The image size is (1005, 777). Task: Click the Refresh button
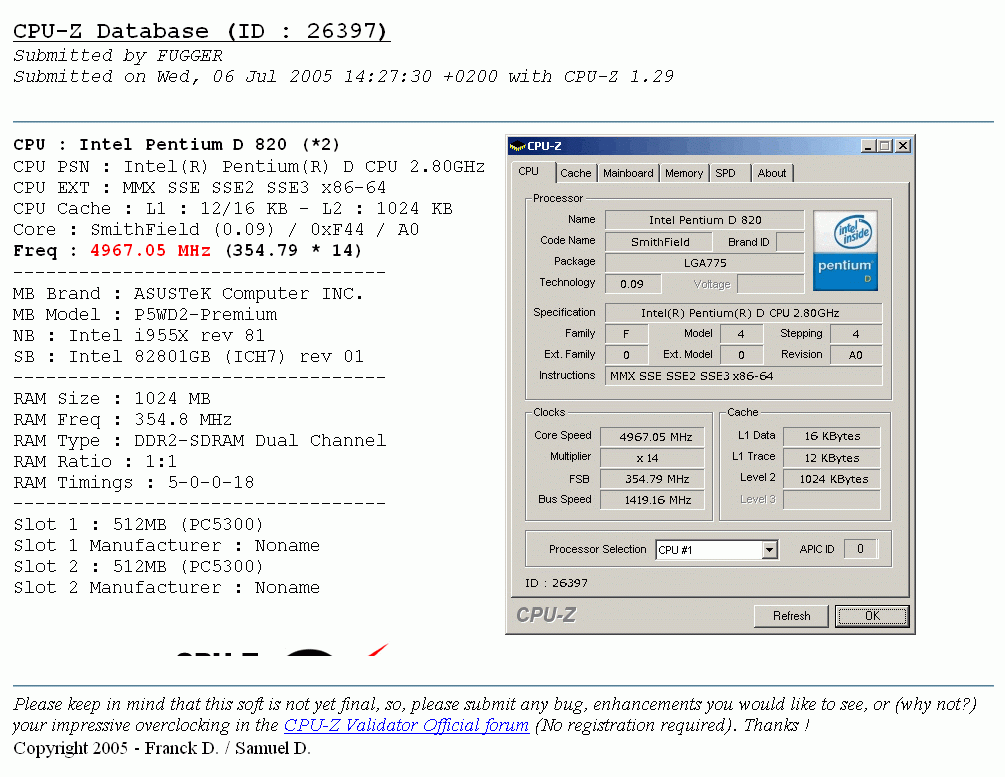coord(792,616)
